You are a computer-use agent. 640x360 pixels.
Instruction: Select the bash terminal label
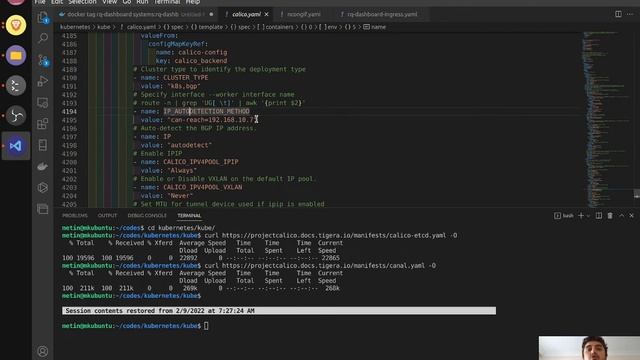pos(564,216)
